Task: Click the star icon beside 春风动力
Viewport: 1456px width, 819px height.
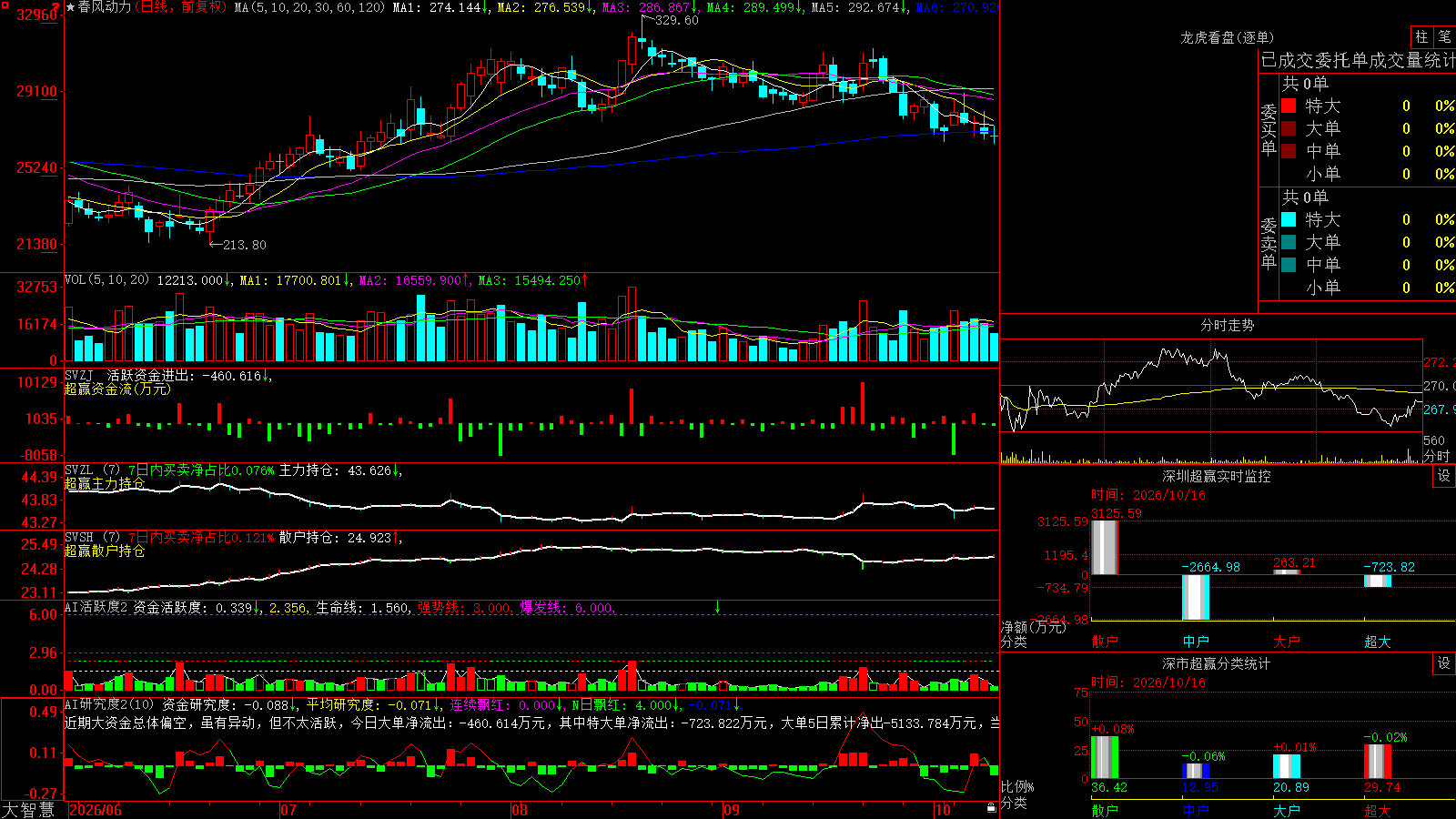Action: pyautogui.click(x=70, y=7)
